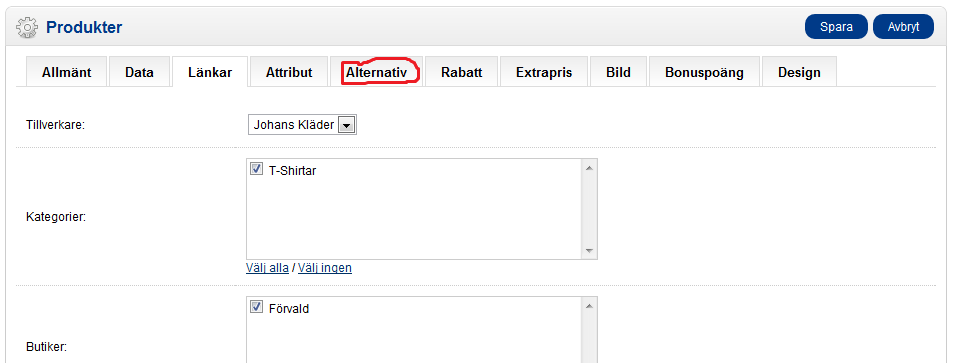
Task: Open the Rabatt tab
Action: pos(462,72)
